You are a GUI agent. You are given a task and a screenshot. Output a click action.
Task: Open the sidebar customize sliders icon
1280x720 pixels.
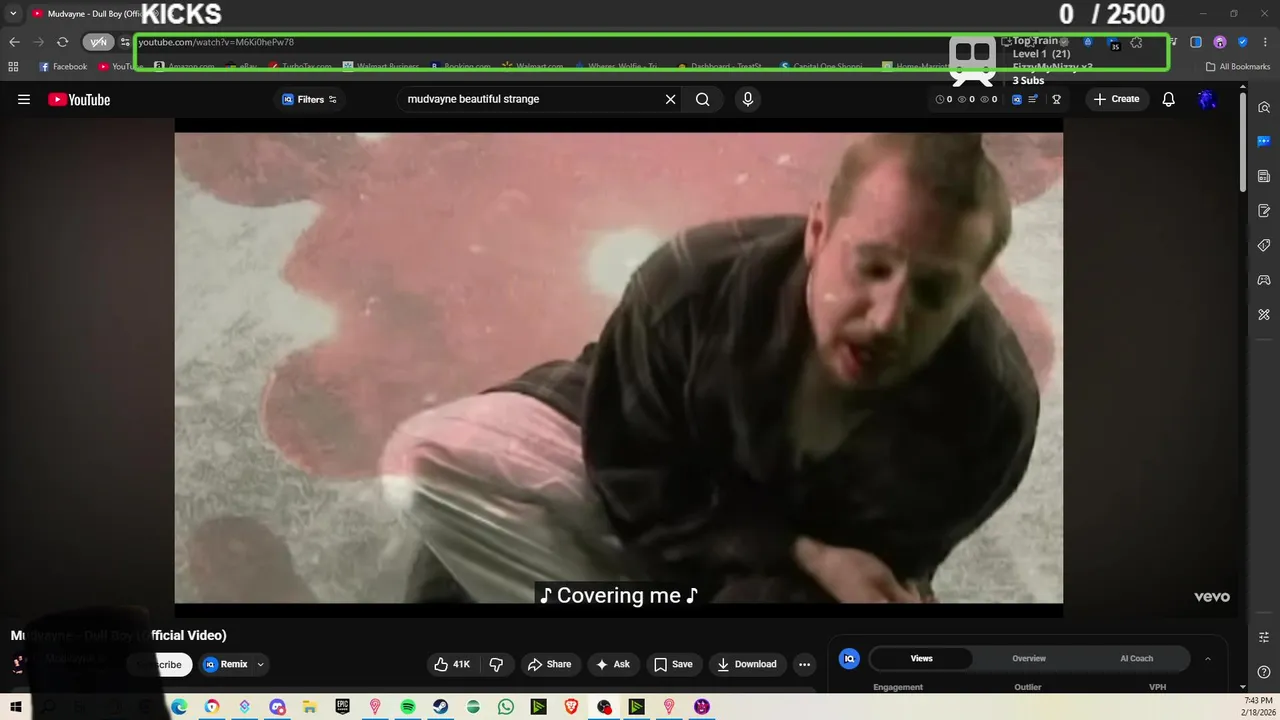tap(1264, 636)
